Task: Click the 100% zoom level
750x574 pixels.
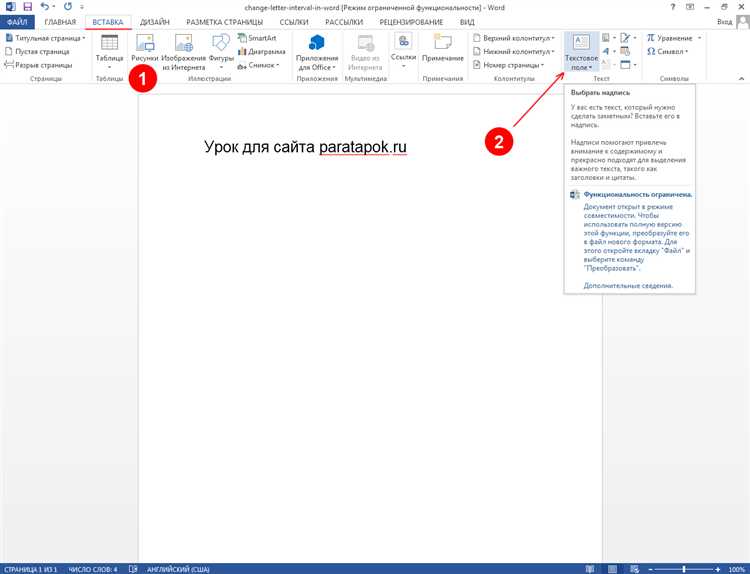Action: [x=737, y=569]
